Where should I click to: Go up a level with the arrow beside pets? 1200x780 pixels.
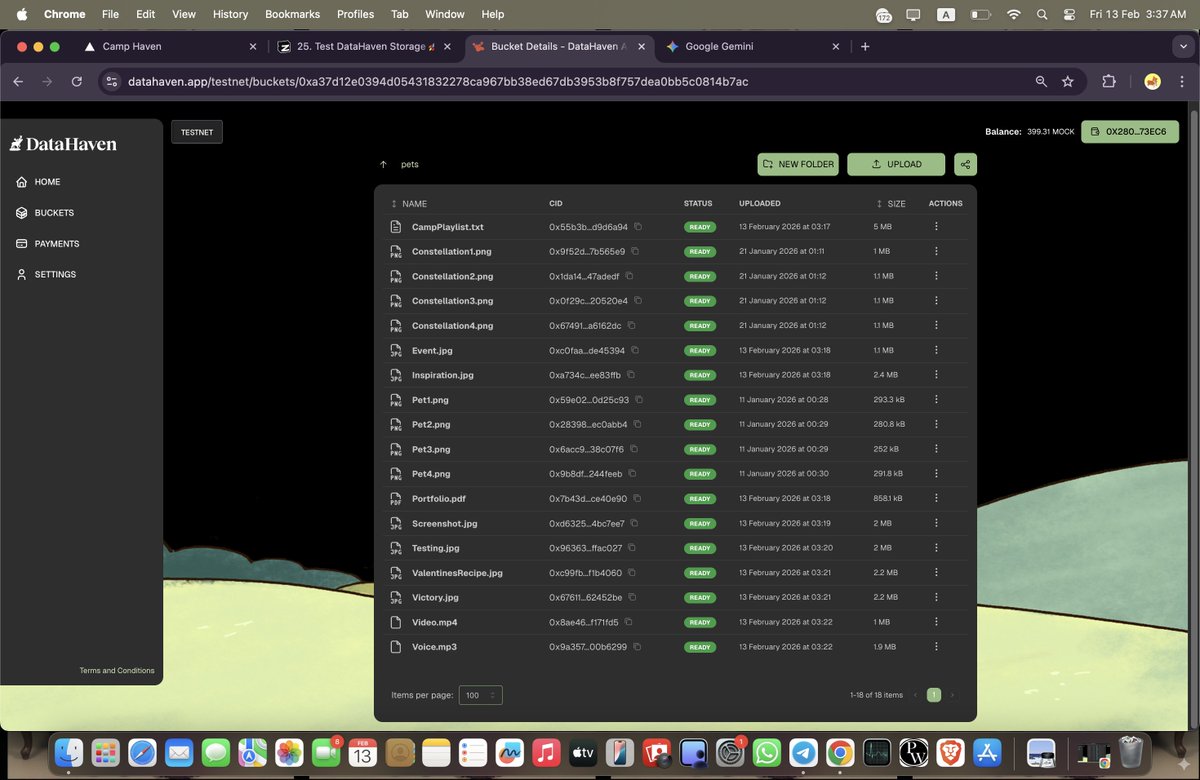(383, 164)
